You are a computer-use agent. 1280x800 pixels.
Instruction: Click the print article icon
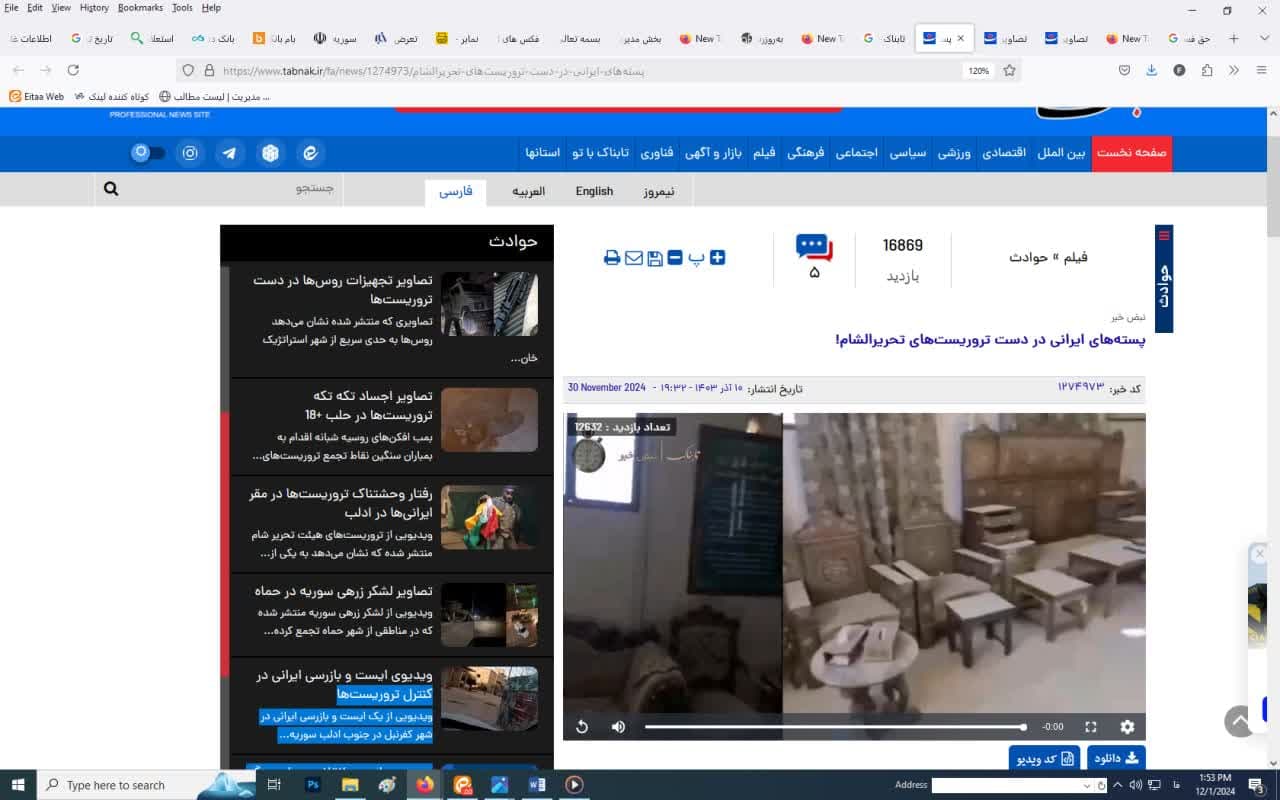(x=612, y=258)
